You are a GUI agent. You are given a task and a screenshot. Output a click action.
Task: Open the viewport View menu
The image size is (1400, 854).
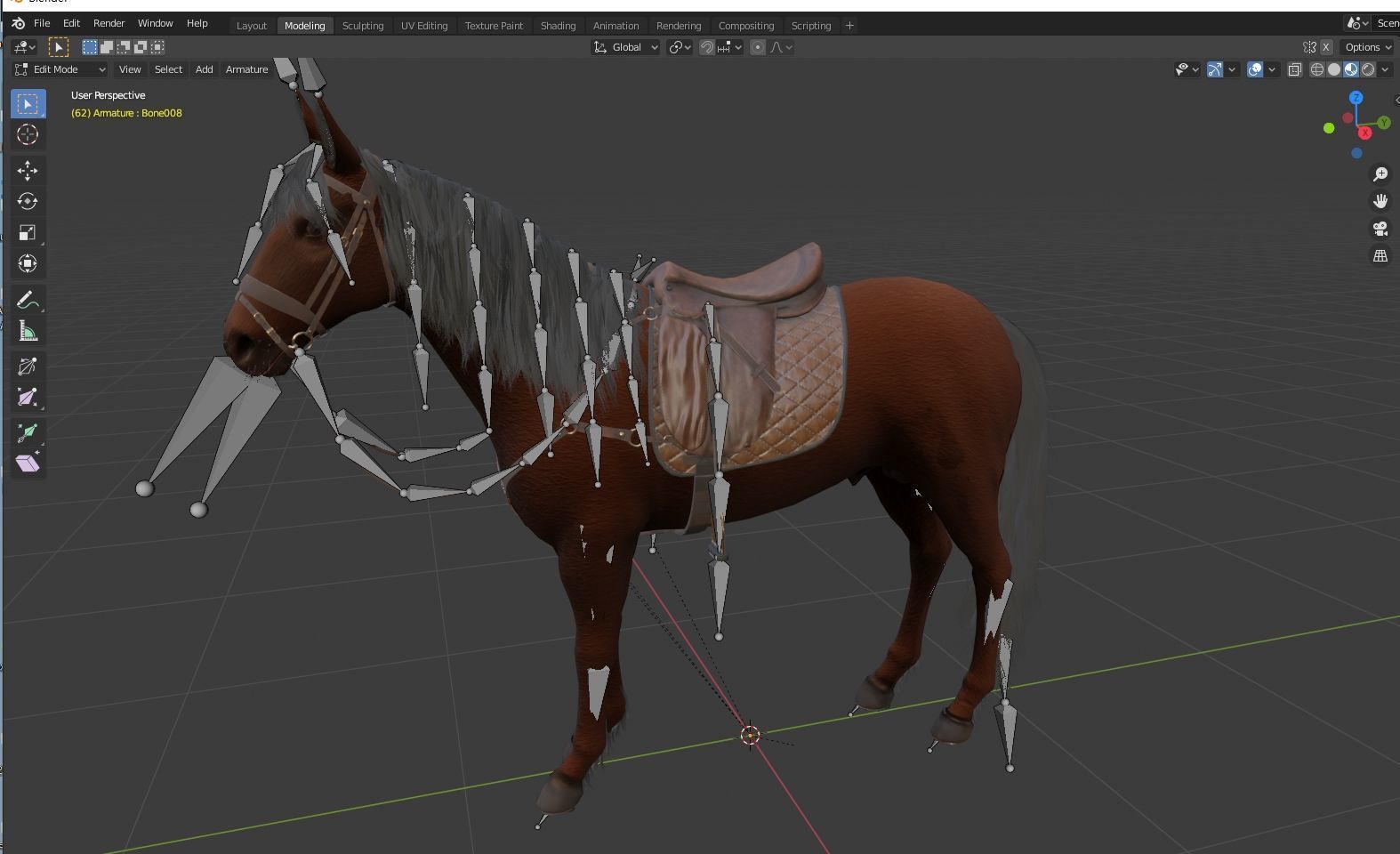click(x=130, y=69)
